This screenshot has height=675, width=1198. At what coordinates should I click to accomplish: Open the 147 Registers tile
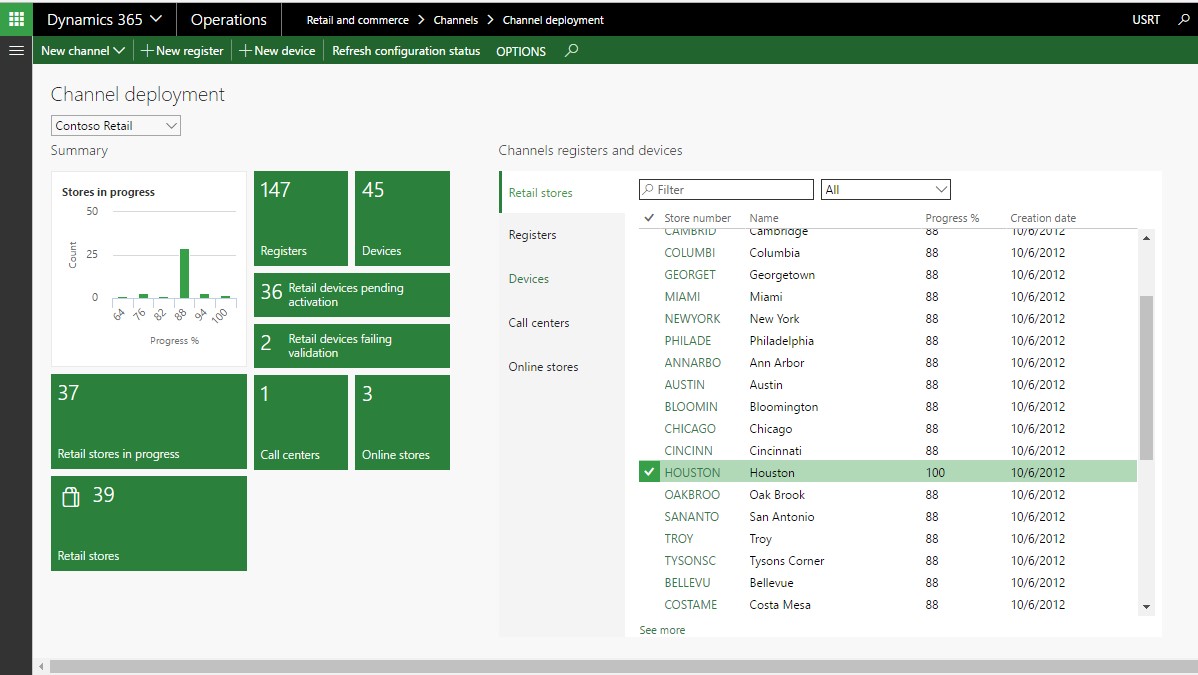click(301, 219)
